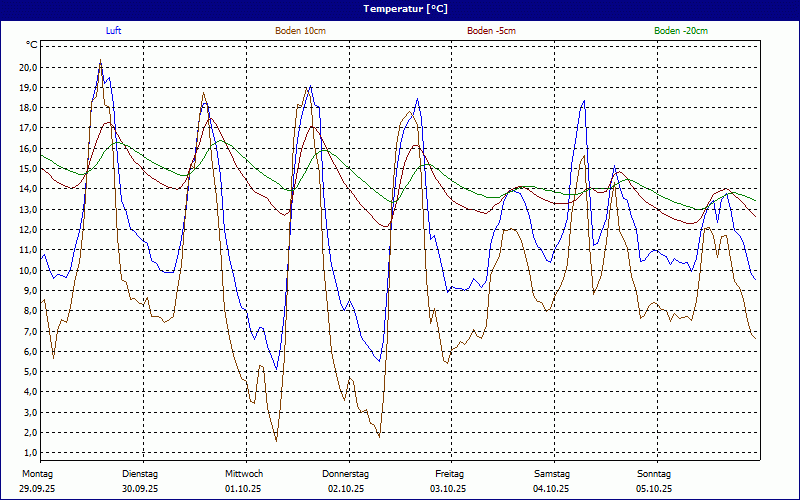Click the '15,0' y-axis value
The width and height of the screenshot is (800, 500).
click(x=28, y=168)
